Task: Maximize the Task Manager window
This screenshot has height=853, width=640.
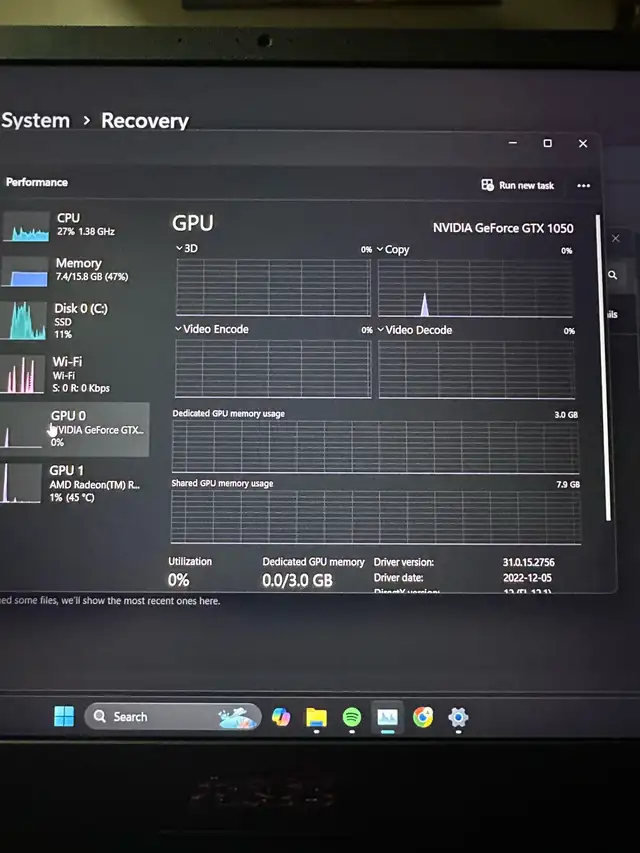Action: point(547,143)
